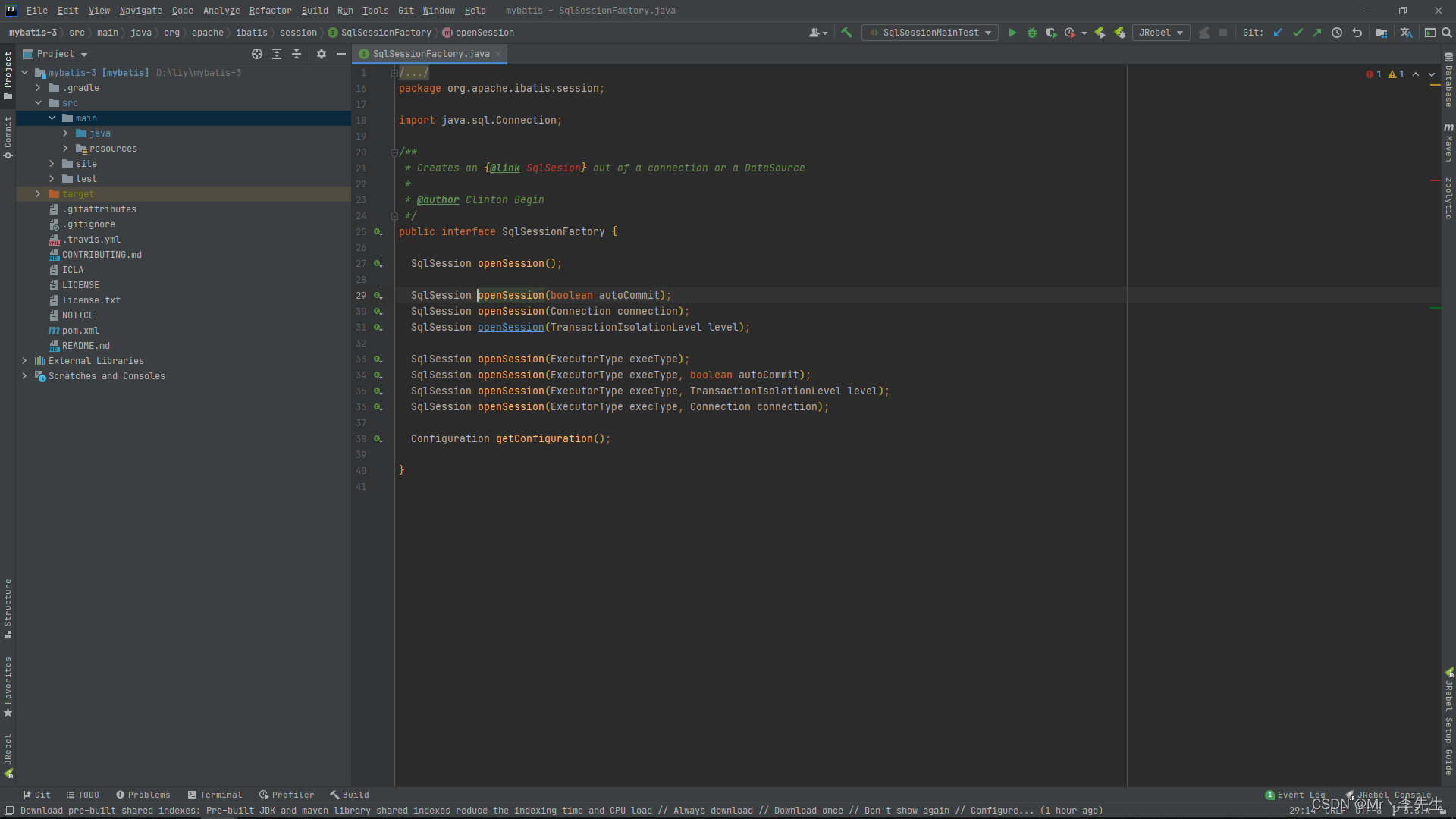Start debugging with the green bug icon
This screenshot has width=1456, height=819.
(x=1032, y=33)
